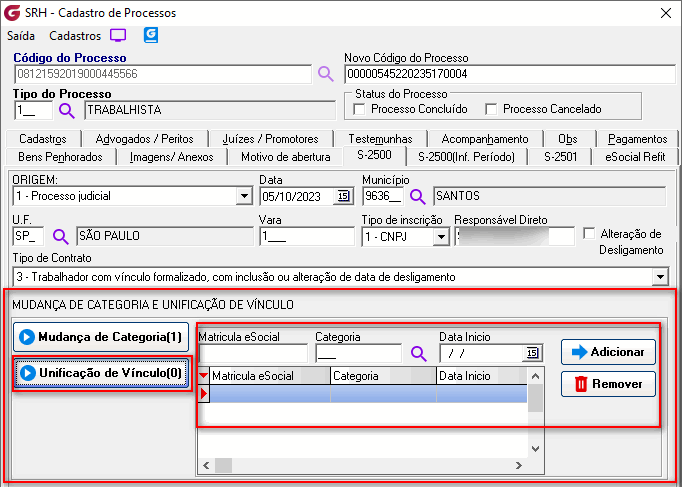Click magnifier next to Código do Processo
The height and width of the screenshot is (487, 682).
pyautogui.click(x=325, y=74)
